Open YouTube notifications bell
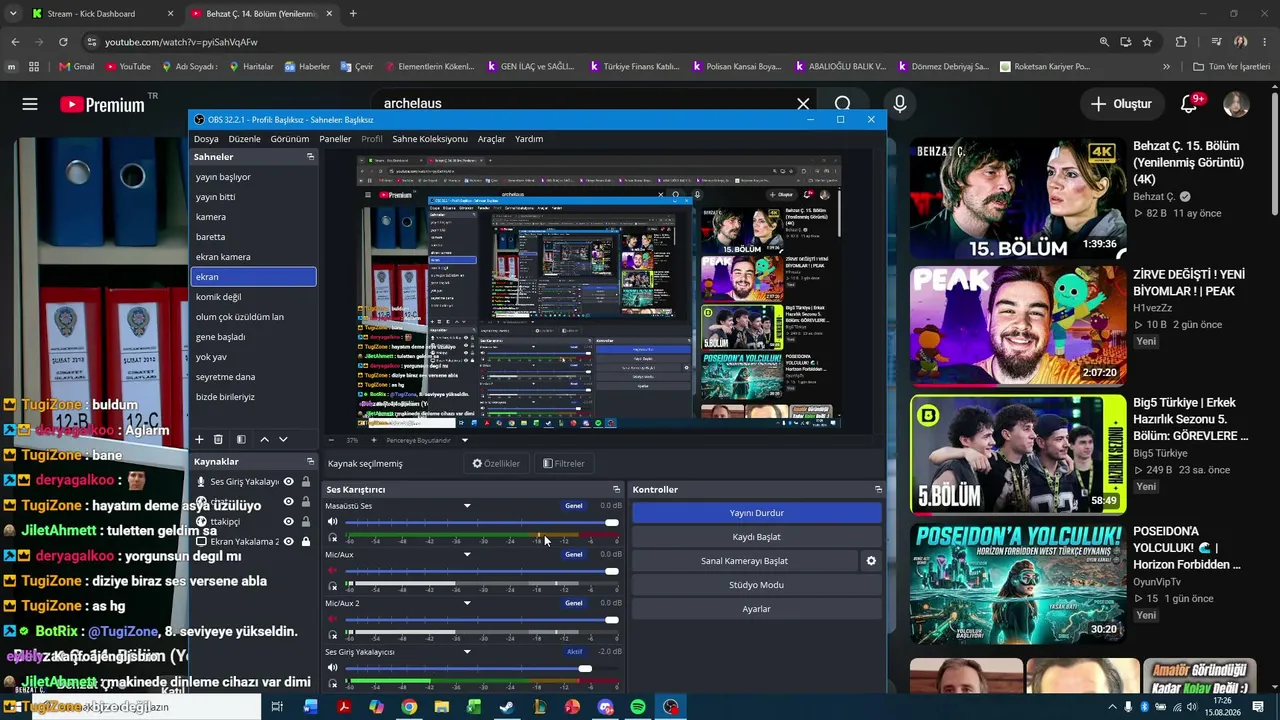Screen dimensions: 1280x720 [1190, 104]
